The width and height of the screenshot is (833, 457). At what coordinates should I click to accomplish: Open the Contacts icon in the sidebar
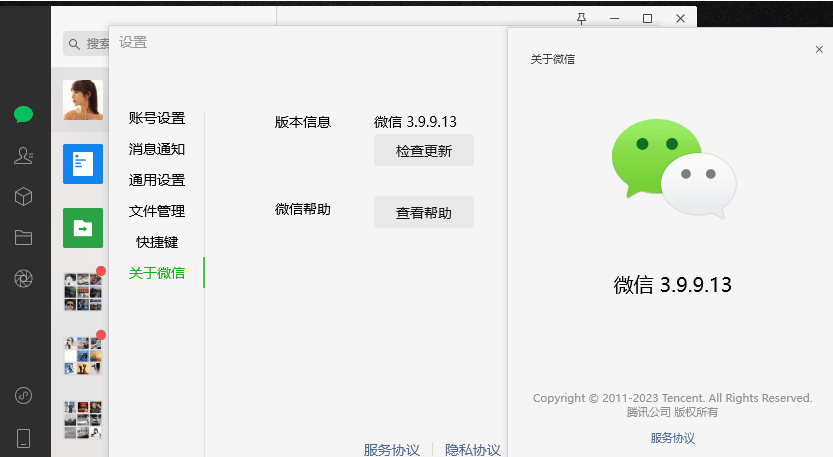click(x=23, y=155)
